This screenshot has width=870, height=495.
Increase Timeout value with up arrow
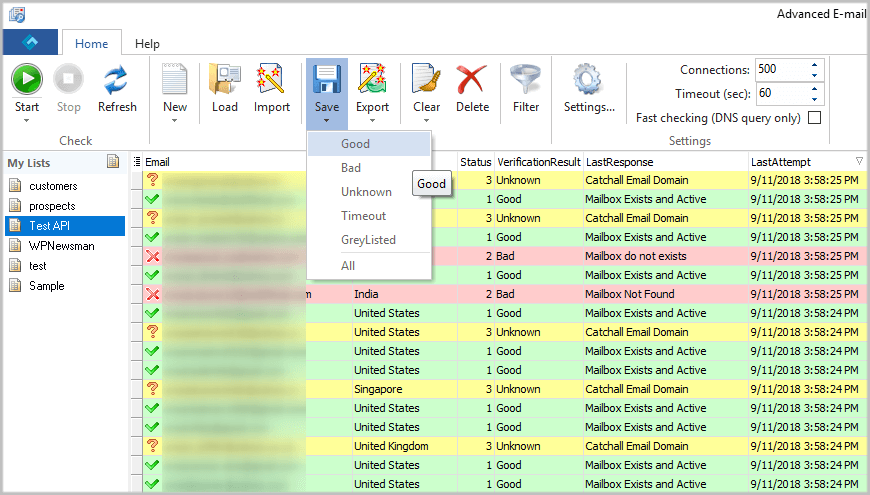(x=815, y=88)
